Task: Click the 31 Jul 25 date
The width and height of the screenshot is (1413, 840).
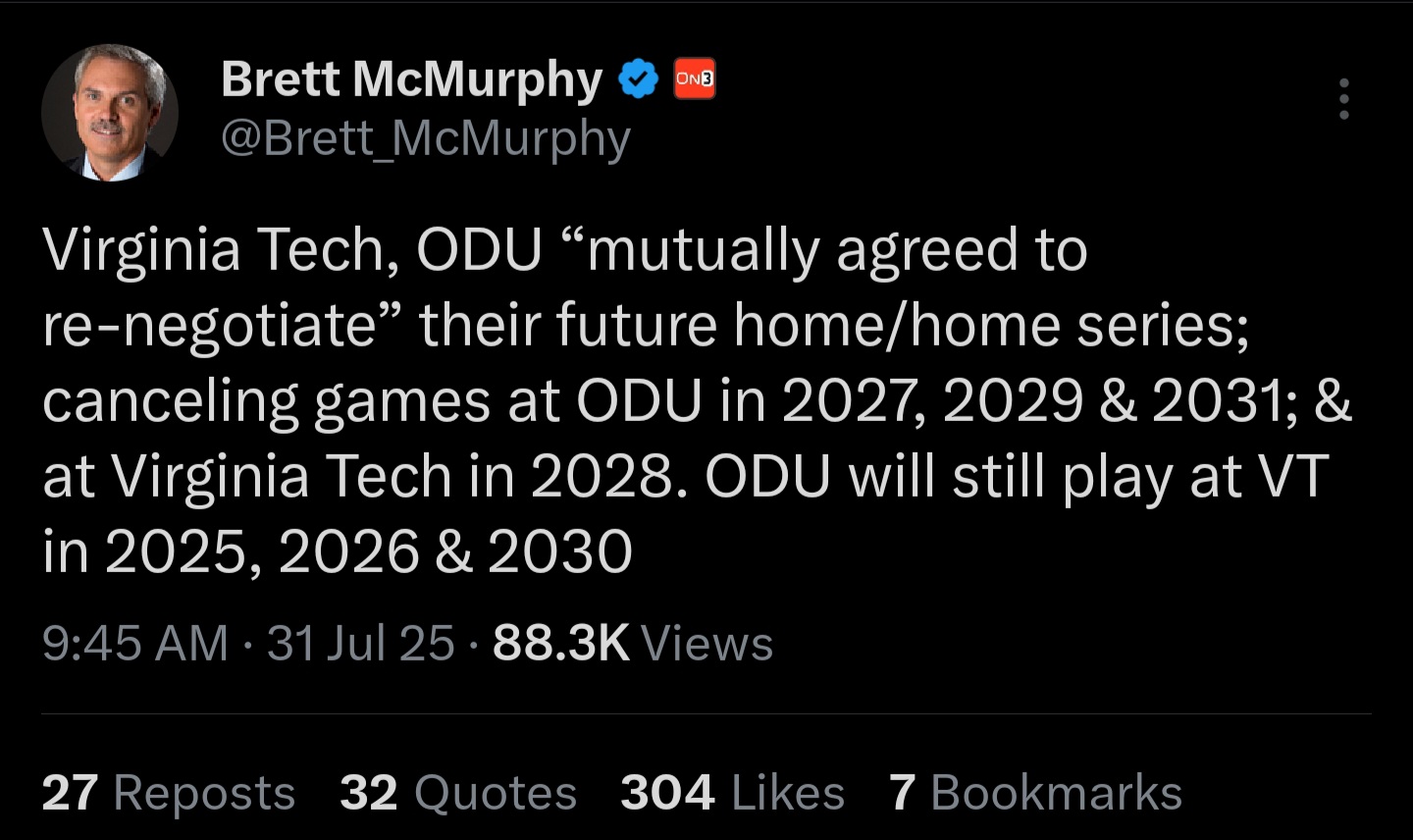Action: coord(360,644)
